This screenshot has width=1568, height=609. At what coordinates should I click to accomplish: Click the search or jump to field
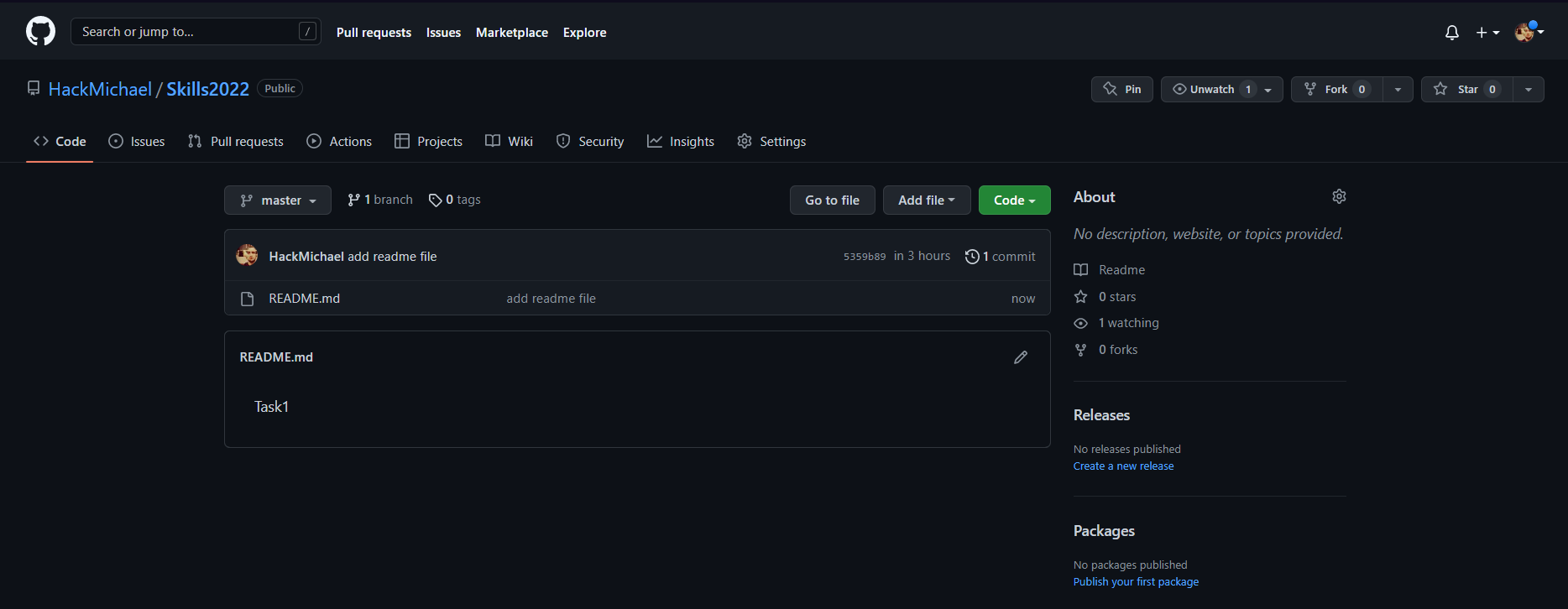pos(196,32)
